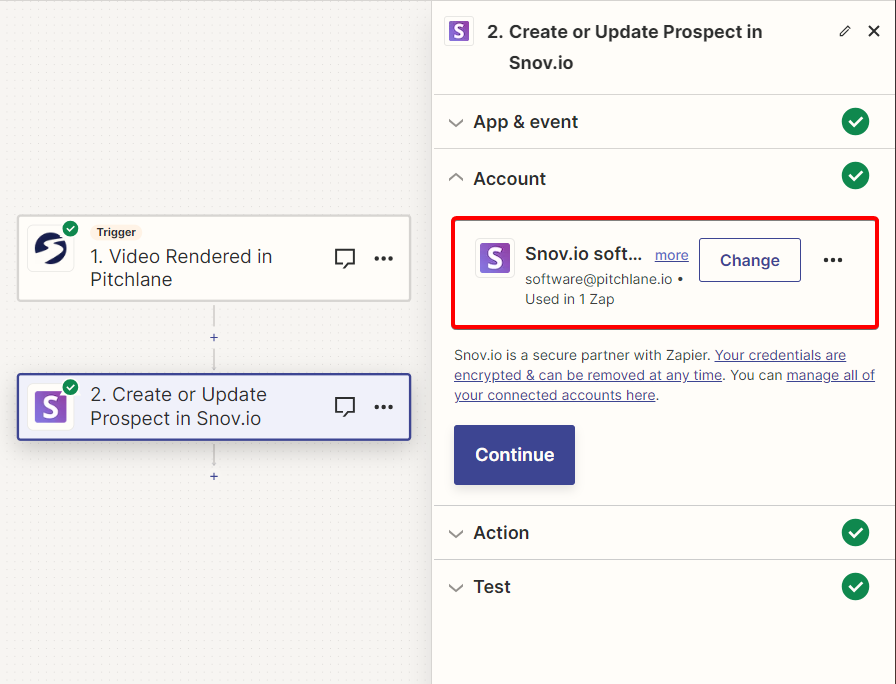Screen dimensions: 896x684
Task: Open three-dot menu on Create or Update Prospect step
Action: 383,407
